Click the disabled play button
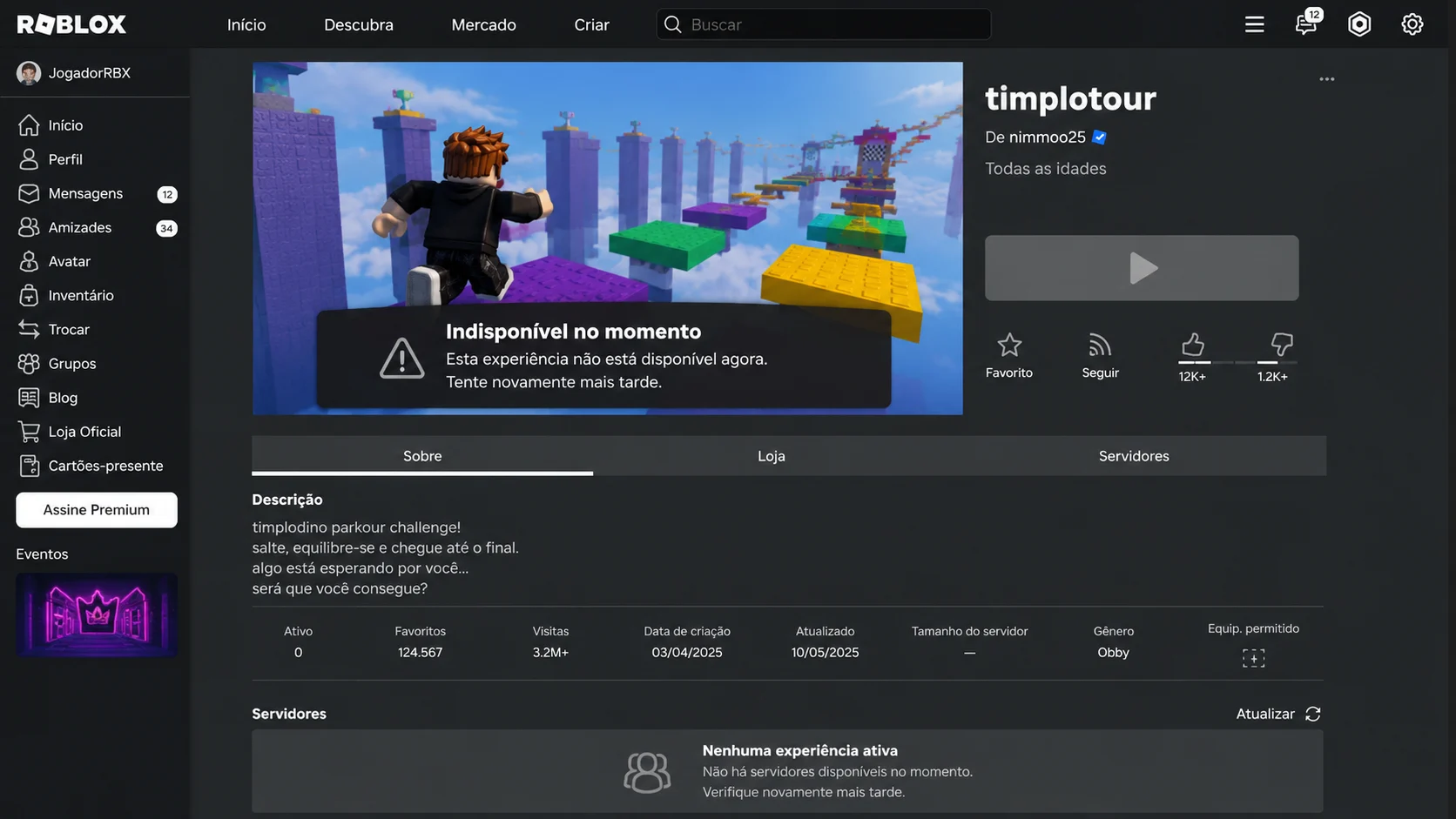Image resolution: width=1456 pixels, height=819 pixels. coord(1142,268)
